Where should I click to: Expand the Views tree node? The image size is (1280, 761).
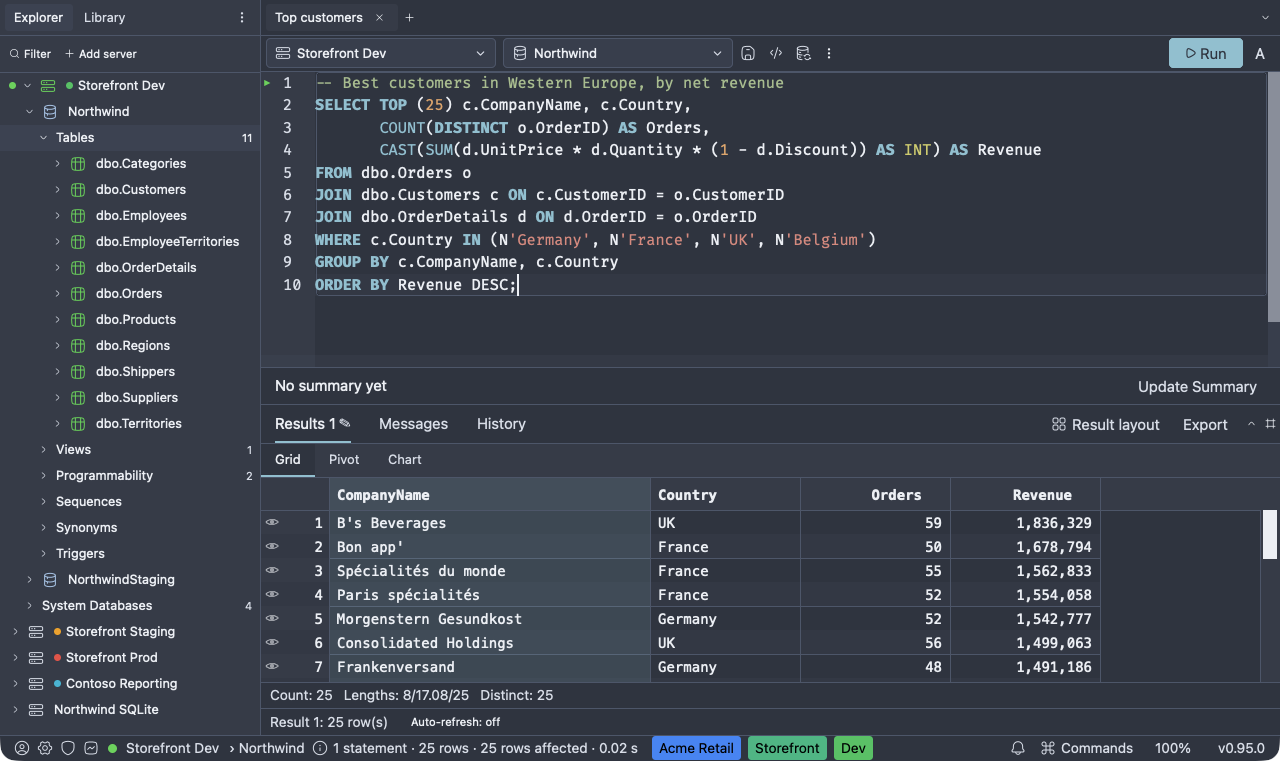pyautogui.click(x=44, y=450)
